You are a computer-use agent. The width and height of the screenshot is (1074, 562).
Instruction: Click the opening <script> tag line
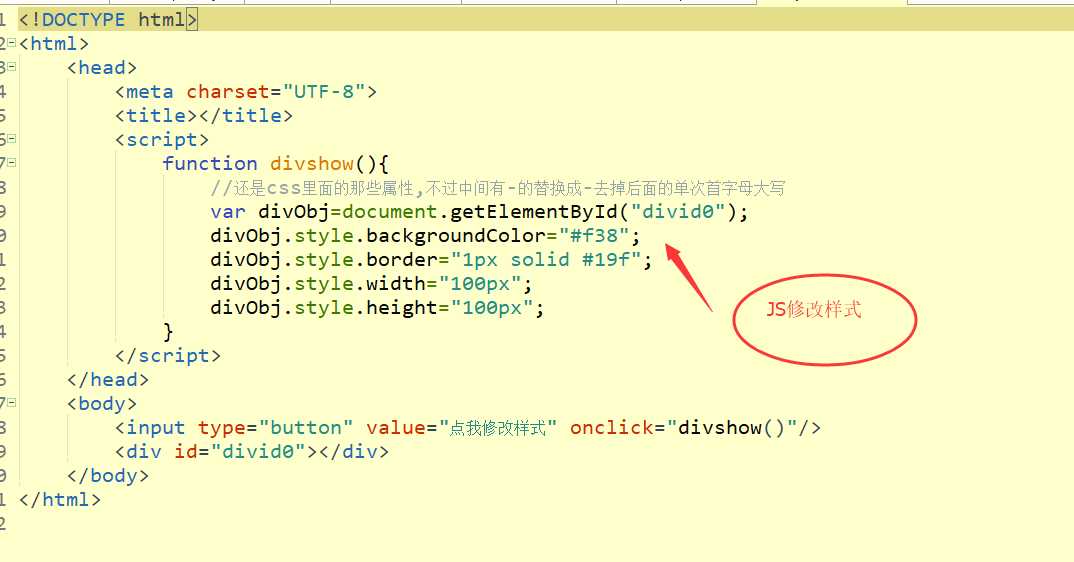click(x=162, y=140)
